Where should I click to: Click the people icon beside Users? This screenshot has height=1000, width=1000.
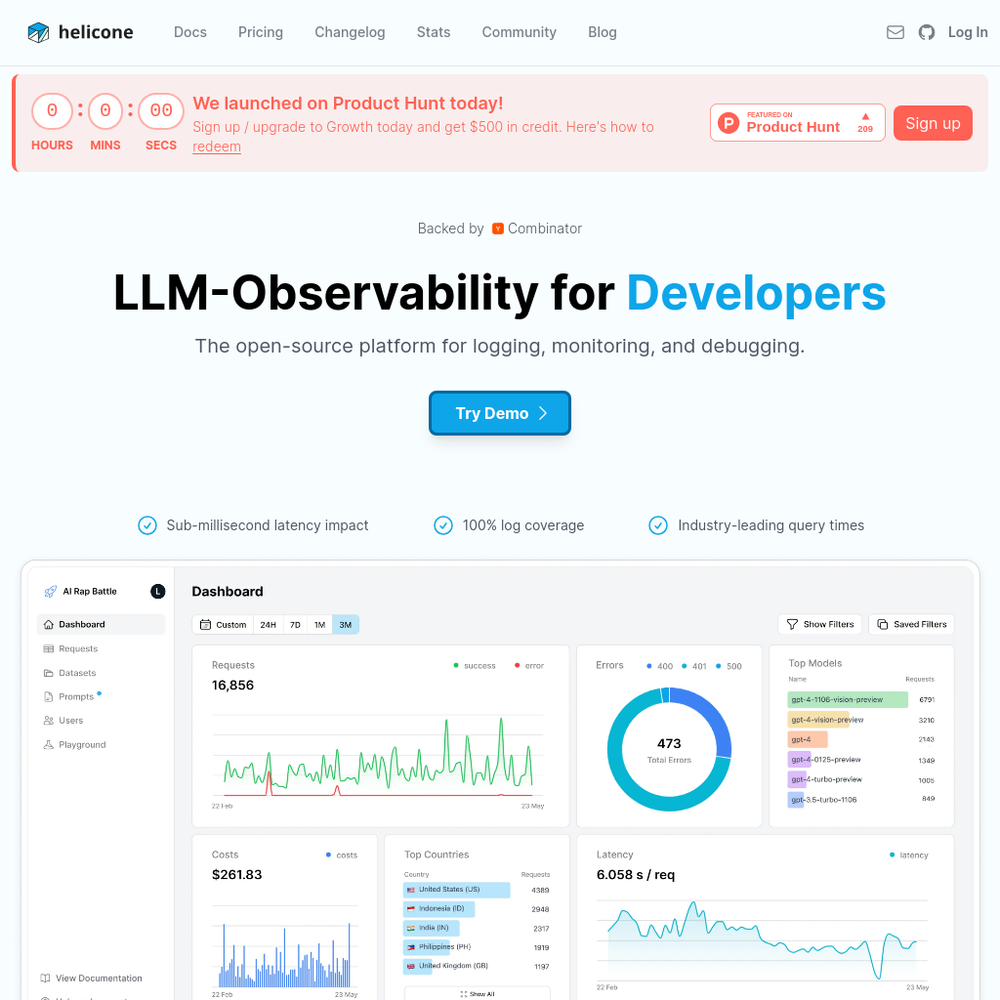click(48, 721)
